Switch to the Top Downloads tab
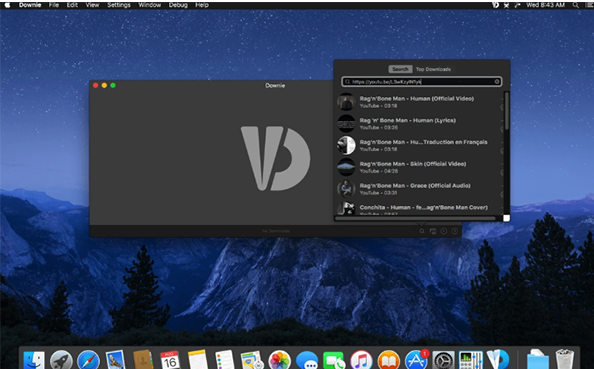The image size is (594, 369). pyautogui.click(x=433, y=69)
